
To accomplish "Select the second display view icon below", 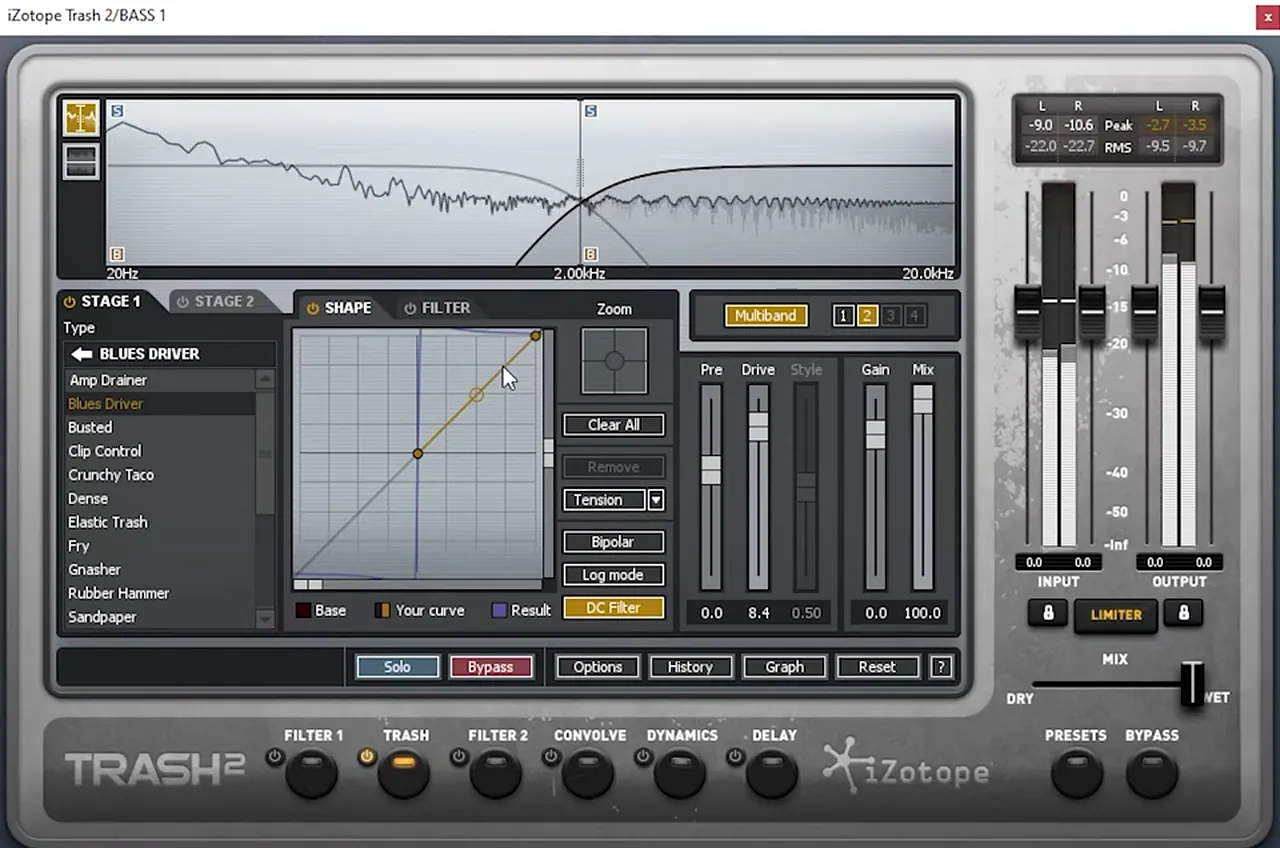I will [81, 161].
